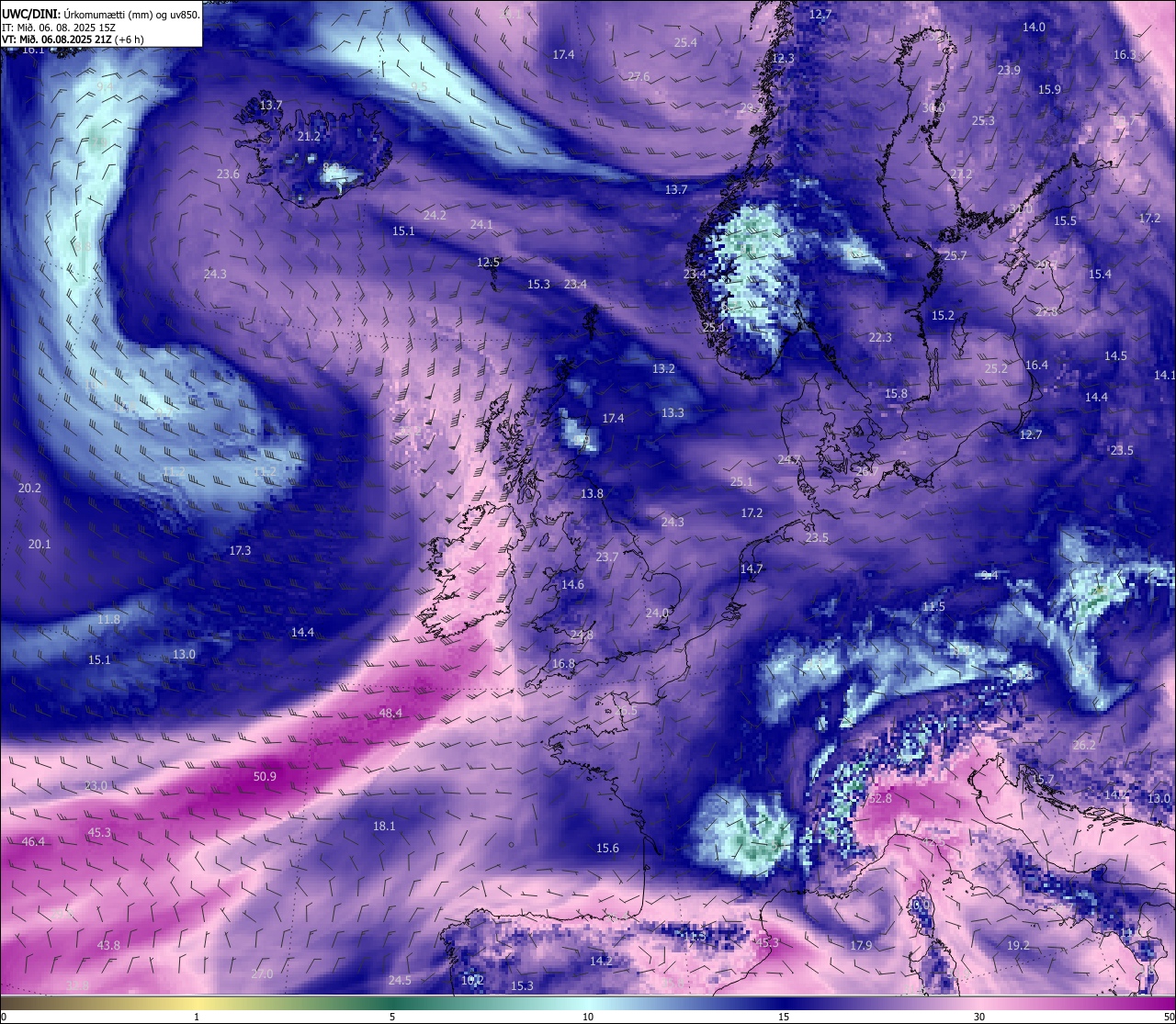Click the 13.8 value off eastern Scotland
1176x1024 pixels.
click(592, 493)
